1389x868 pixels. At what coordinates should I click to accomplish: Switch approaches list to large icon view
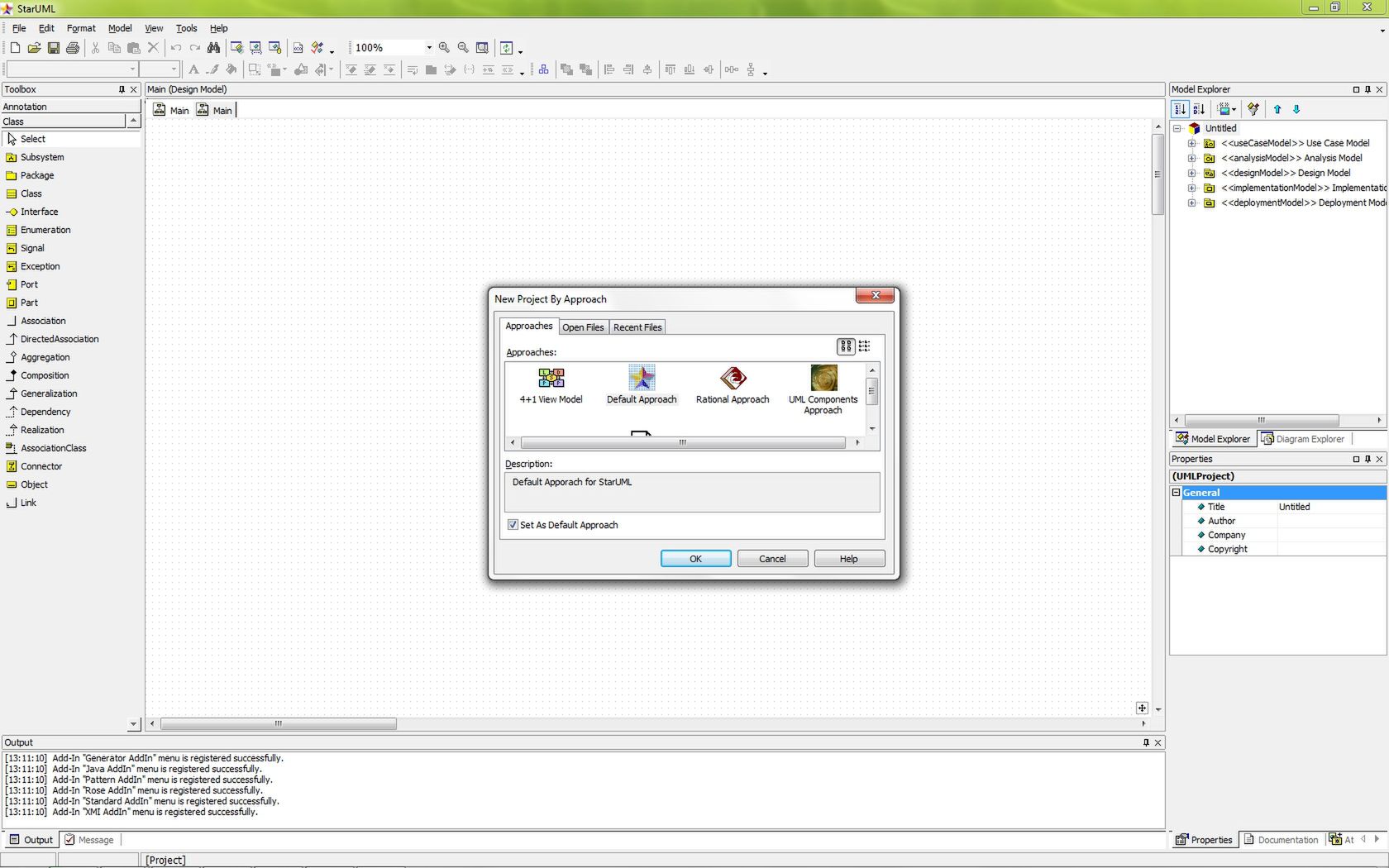pyautogui.click(x=846, y=346)
